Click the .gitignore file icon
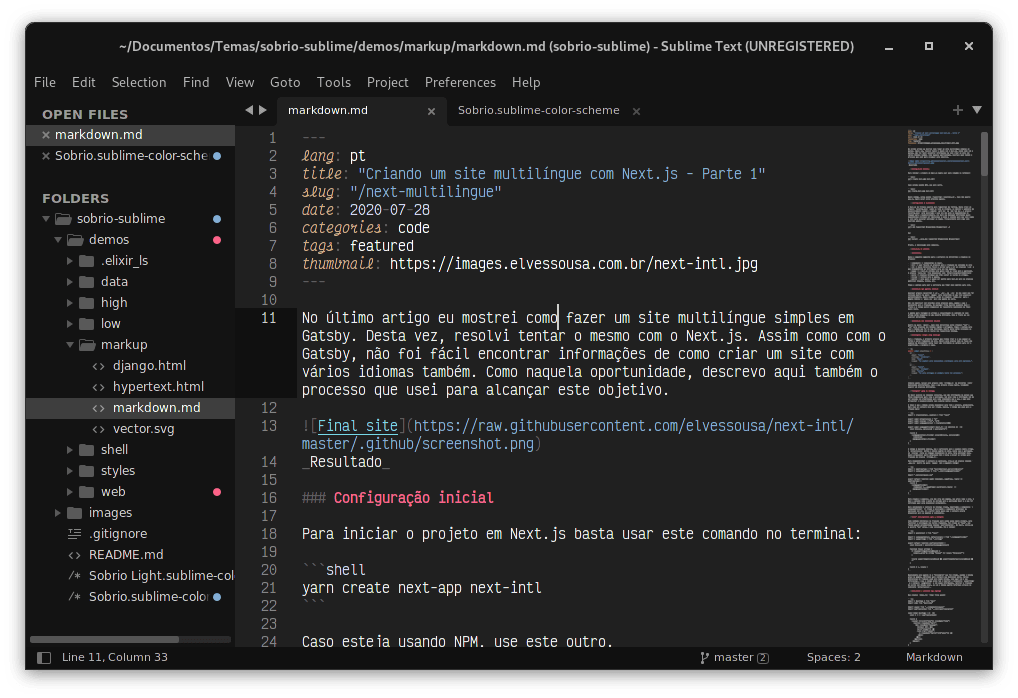This screenshot has height=698, width=1018. [x=75, y=534]
